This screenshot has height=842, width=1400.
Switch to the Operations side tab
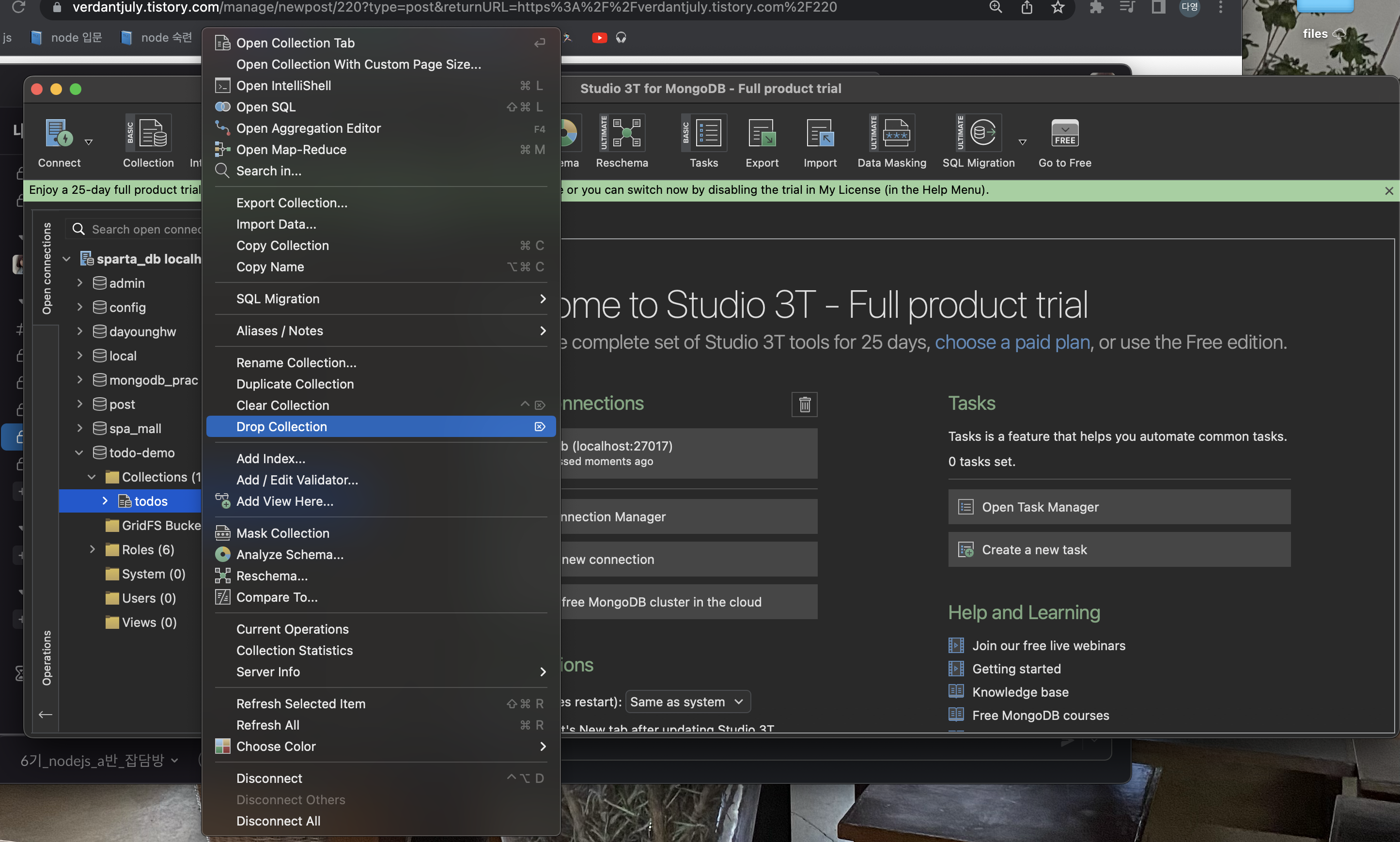[x=47, y=657]
